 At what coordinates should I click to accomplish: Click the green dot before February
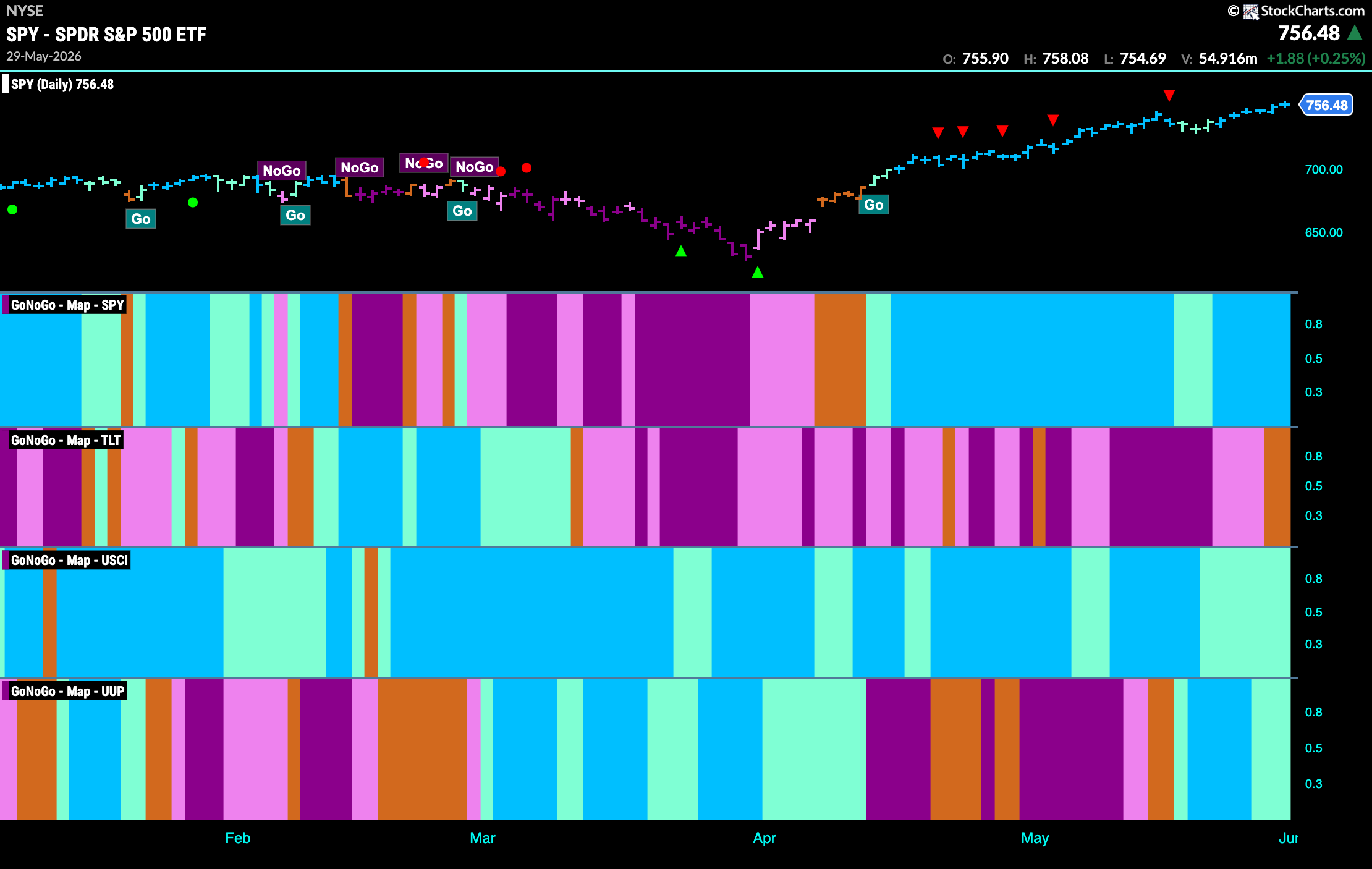[193, 202]
